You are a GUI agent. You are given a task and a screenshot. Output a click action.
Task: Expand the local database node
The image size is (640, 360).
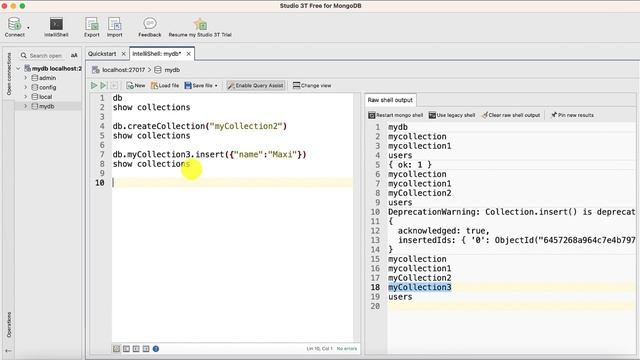[x=26, y=97]
